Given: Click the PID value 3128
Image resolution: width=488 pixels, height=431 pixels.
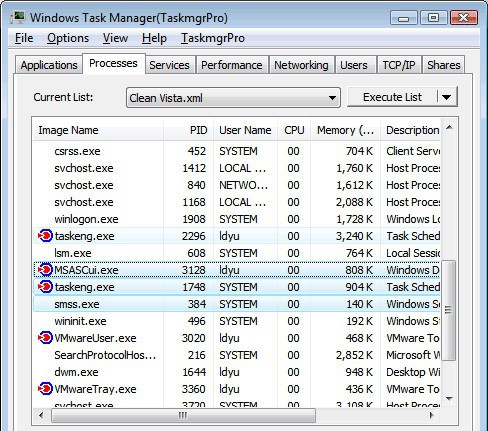Looking at the screenshot, I should pos(194,270).
